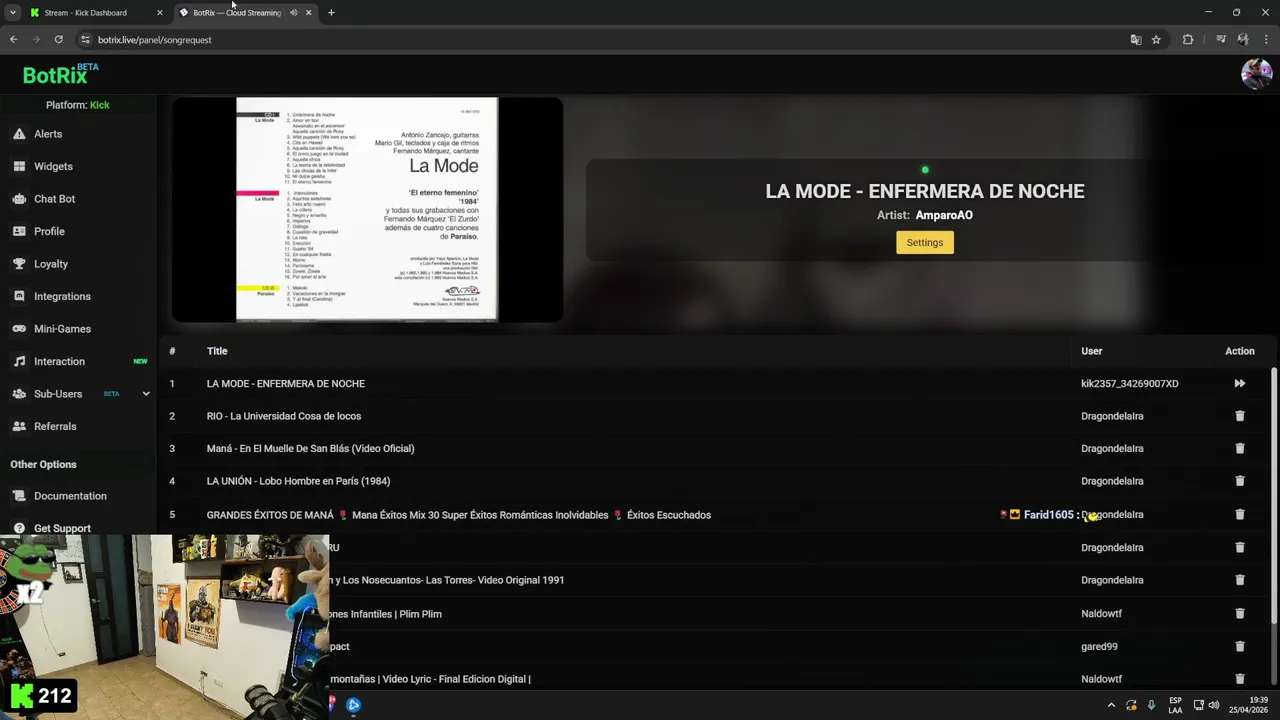Delete GRANDES ÉXITOS DE MANÁ request
This screenshot has height=720, width=1280.
click(x=1240, y=514)
